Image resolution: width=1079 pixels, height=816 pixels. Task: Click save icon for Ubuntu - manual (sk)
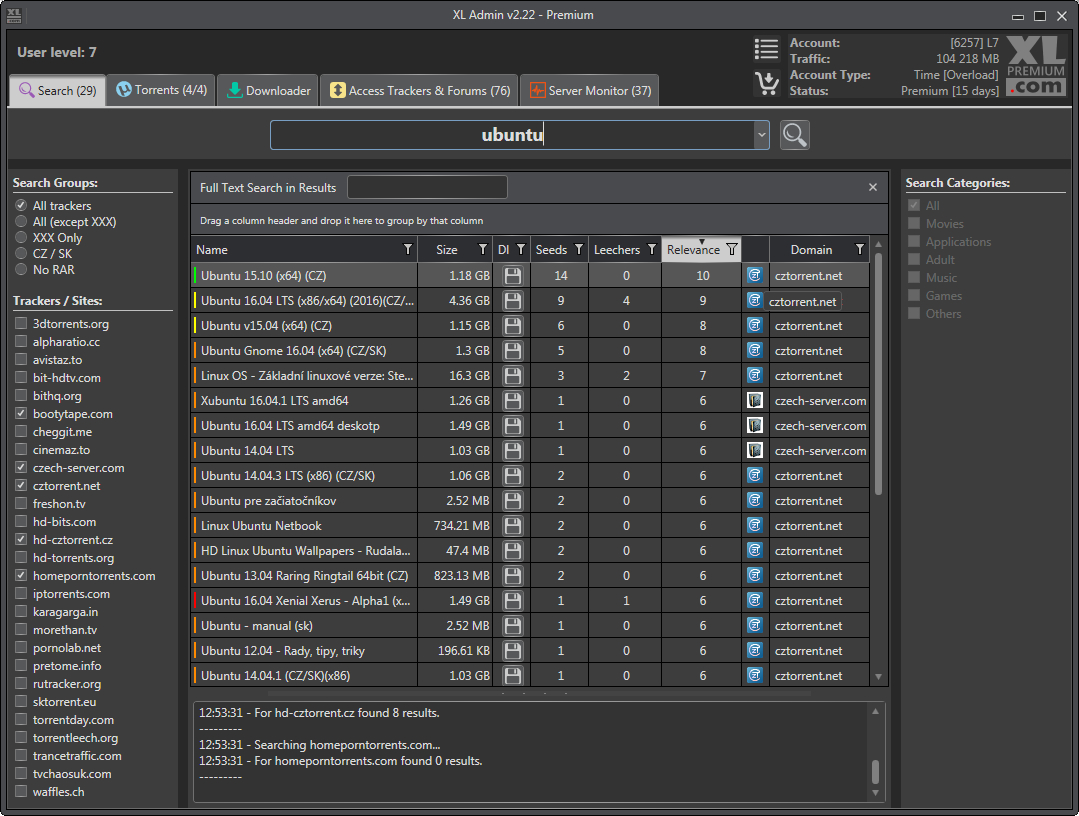pos(512,625)
